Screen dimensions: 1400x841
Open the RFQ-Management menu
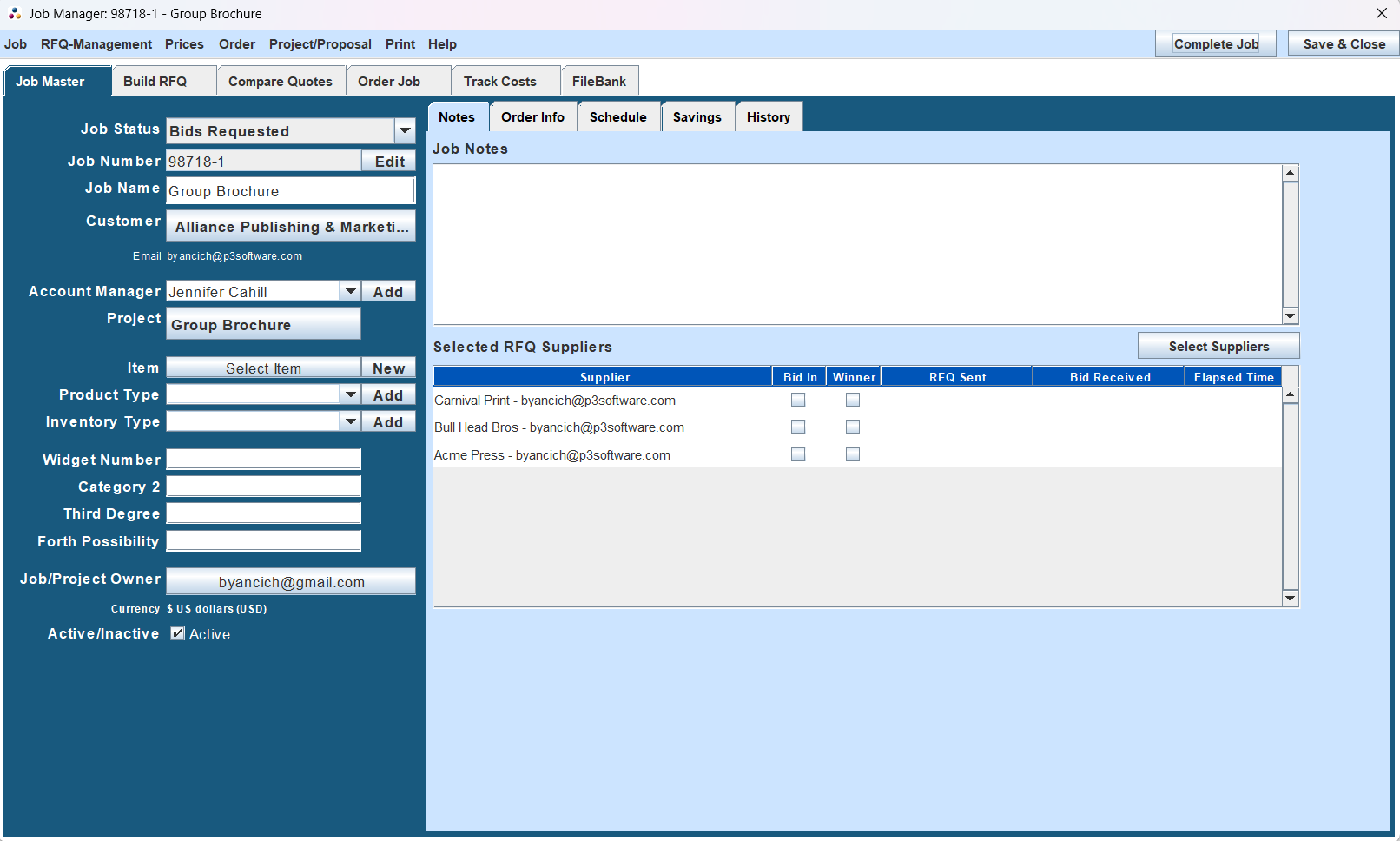pos(96,43)
